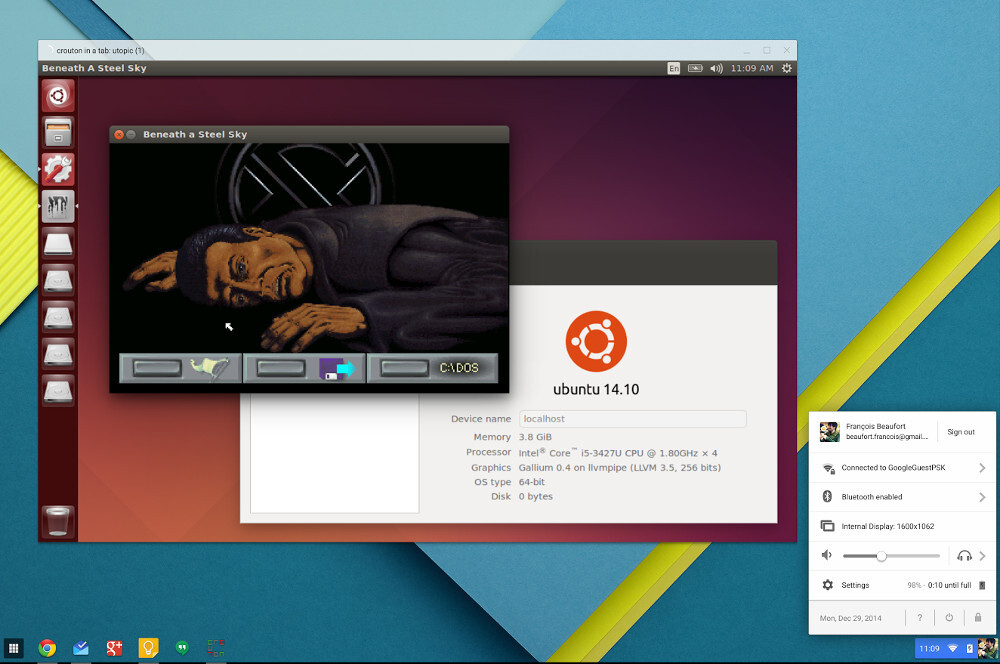Sign out of François Beaufort's account
1000x664 pixels.
pos(961,431)
